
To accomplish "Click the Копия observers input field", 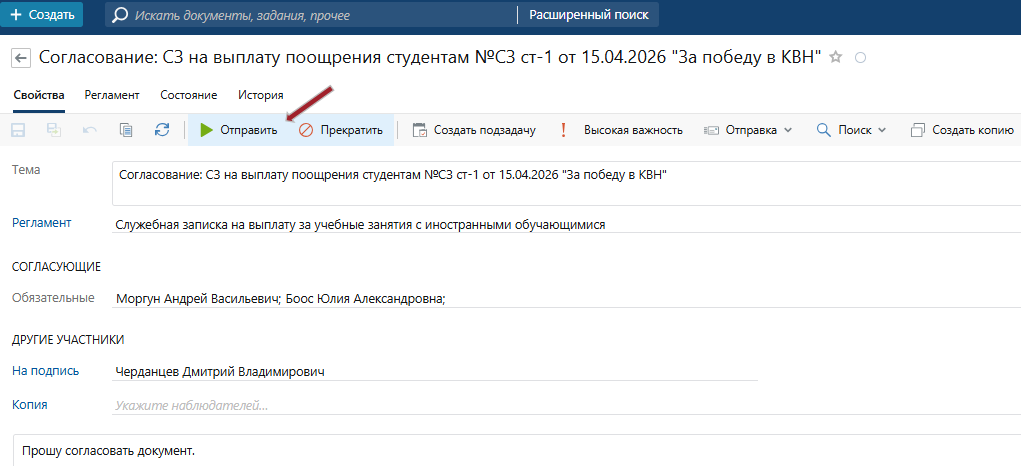I will pyautogui.click(x=435, y=405).
